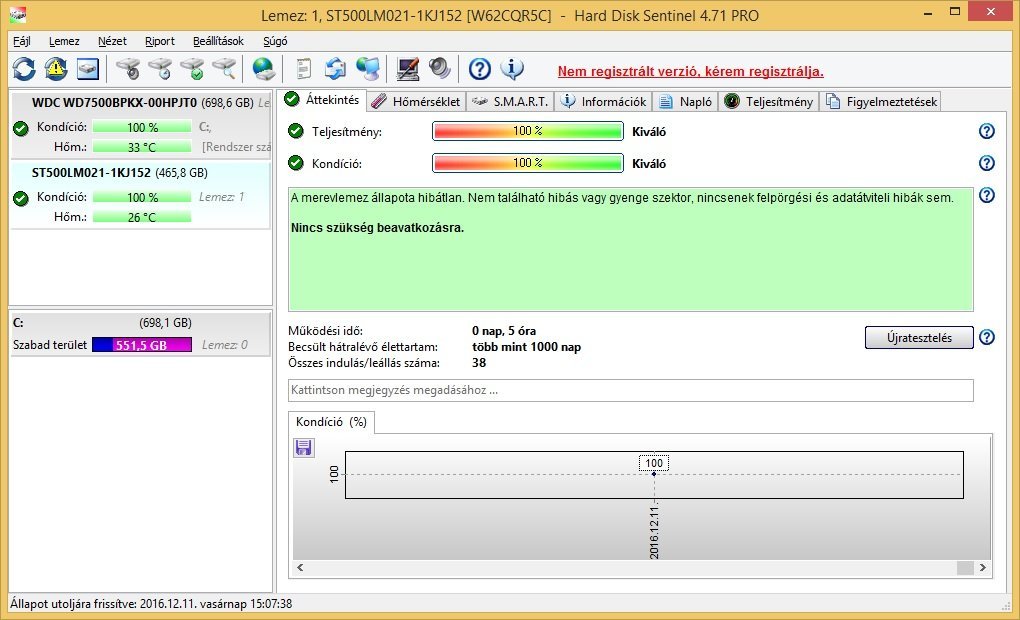The height and width of the screenshot is (620, 1020).
Task: Select the ST500LM021-1KJ152 disk entry
Action: pyautogui.click(x=141, y=195)
